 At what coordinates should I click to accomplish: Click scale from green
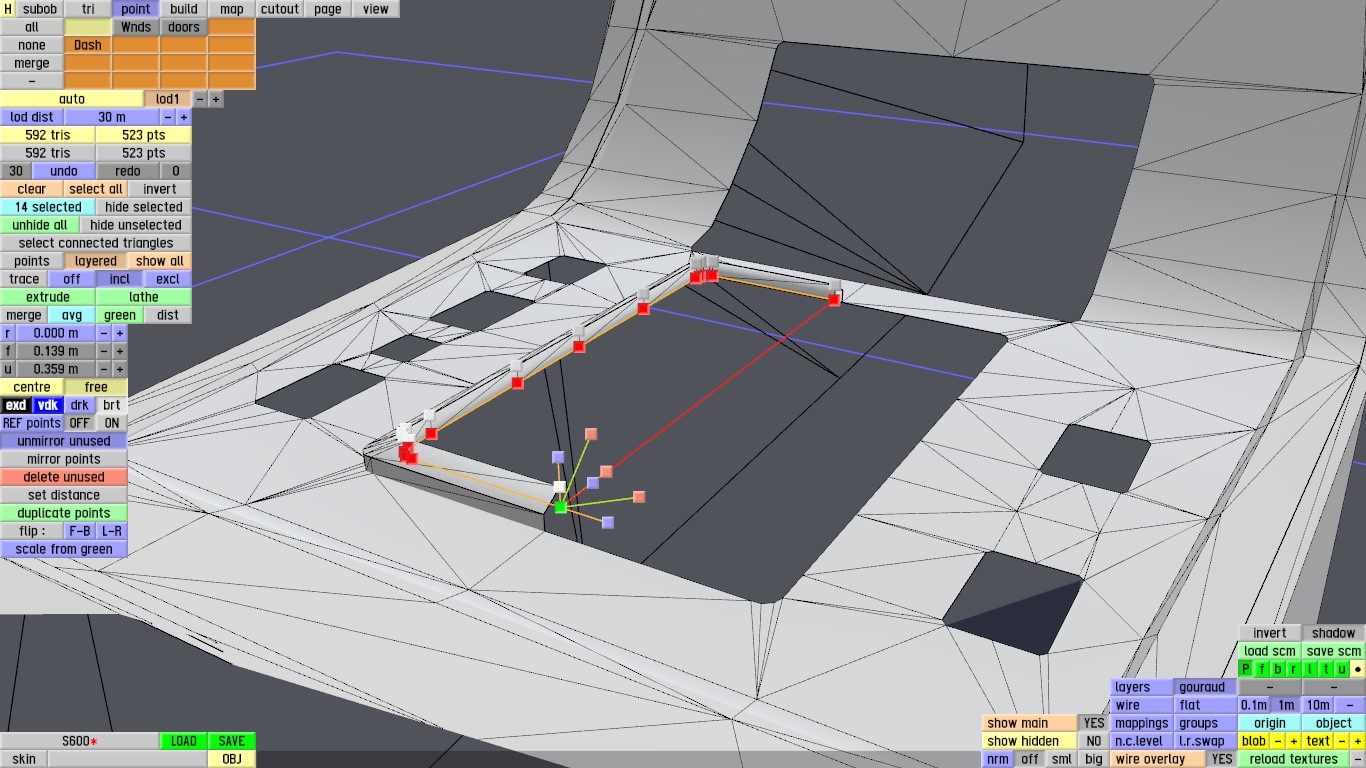[64, 549]
